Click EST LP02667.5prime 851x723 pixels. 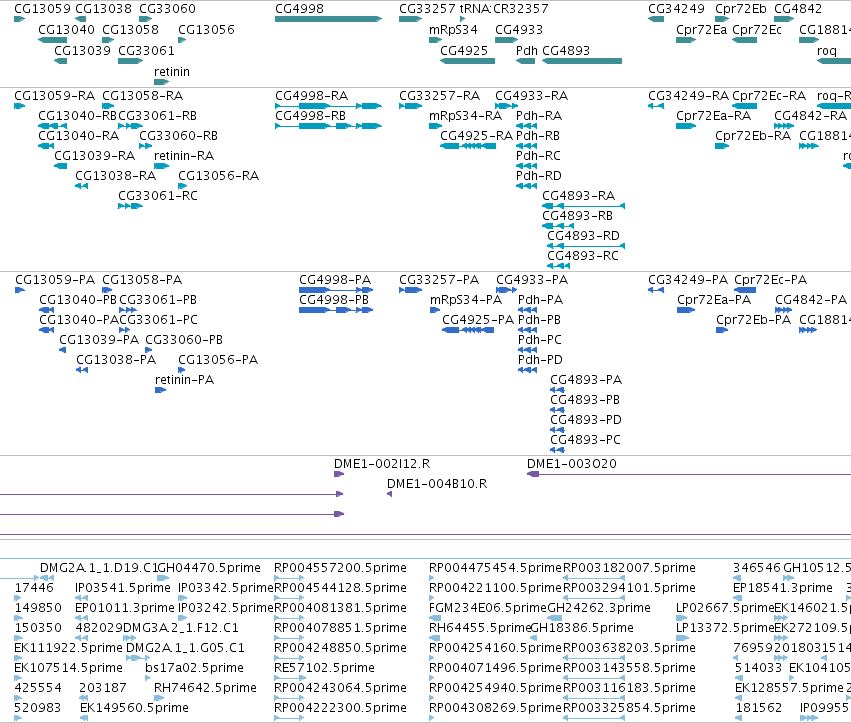tap(725, 608)
